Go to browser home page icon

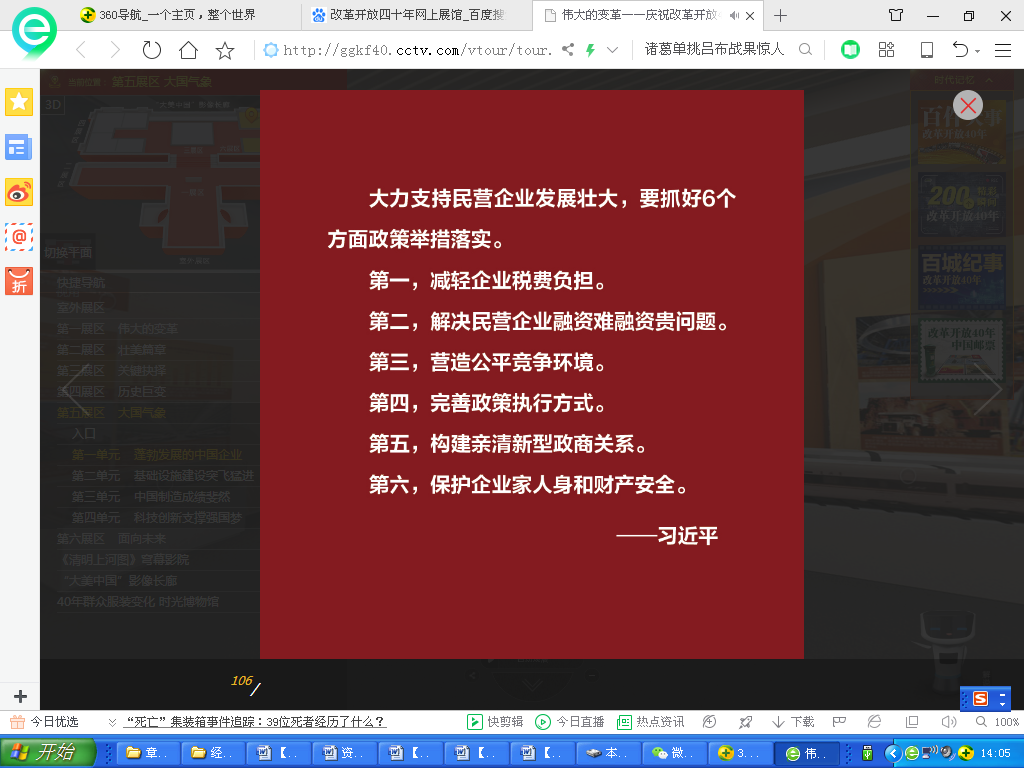click(188, 50)
